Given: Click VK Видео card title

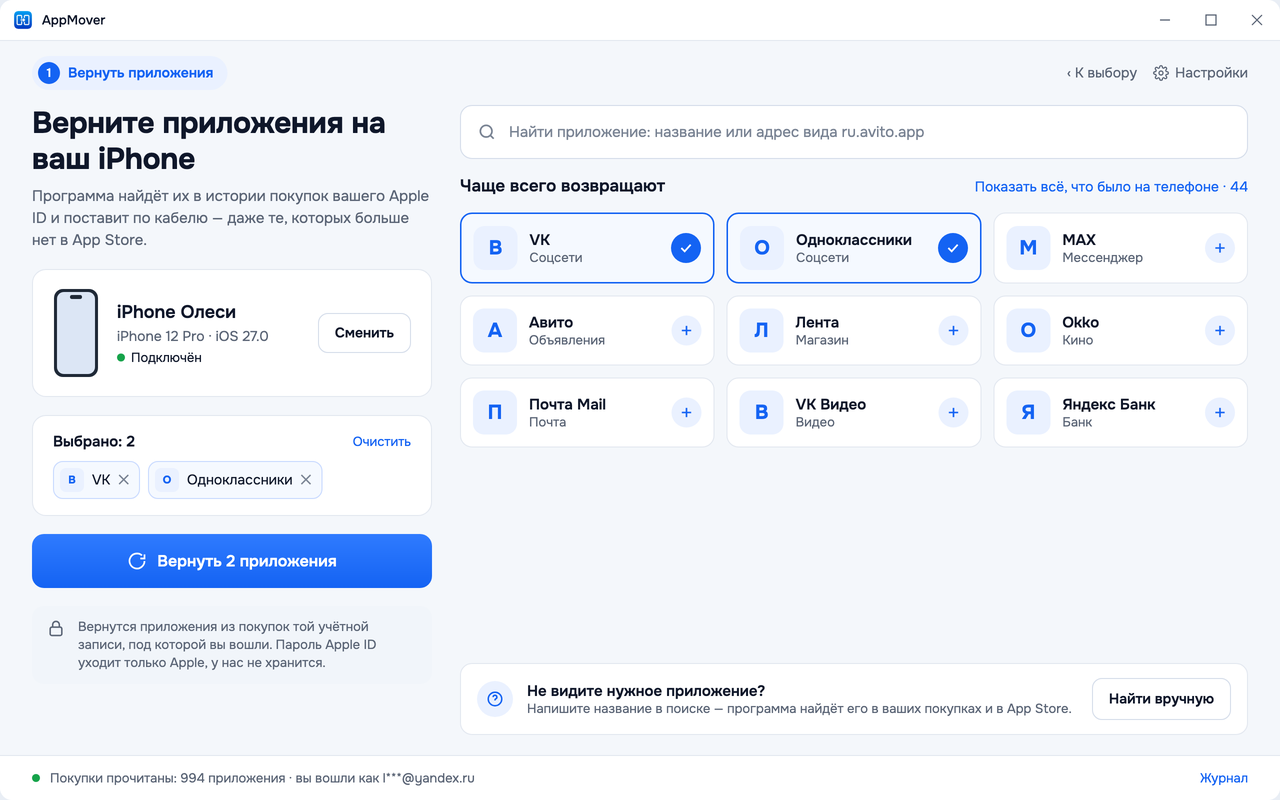Looking at the screenshot, I should (x=831, y=404).
